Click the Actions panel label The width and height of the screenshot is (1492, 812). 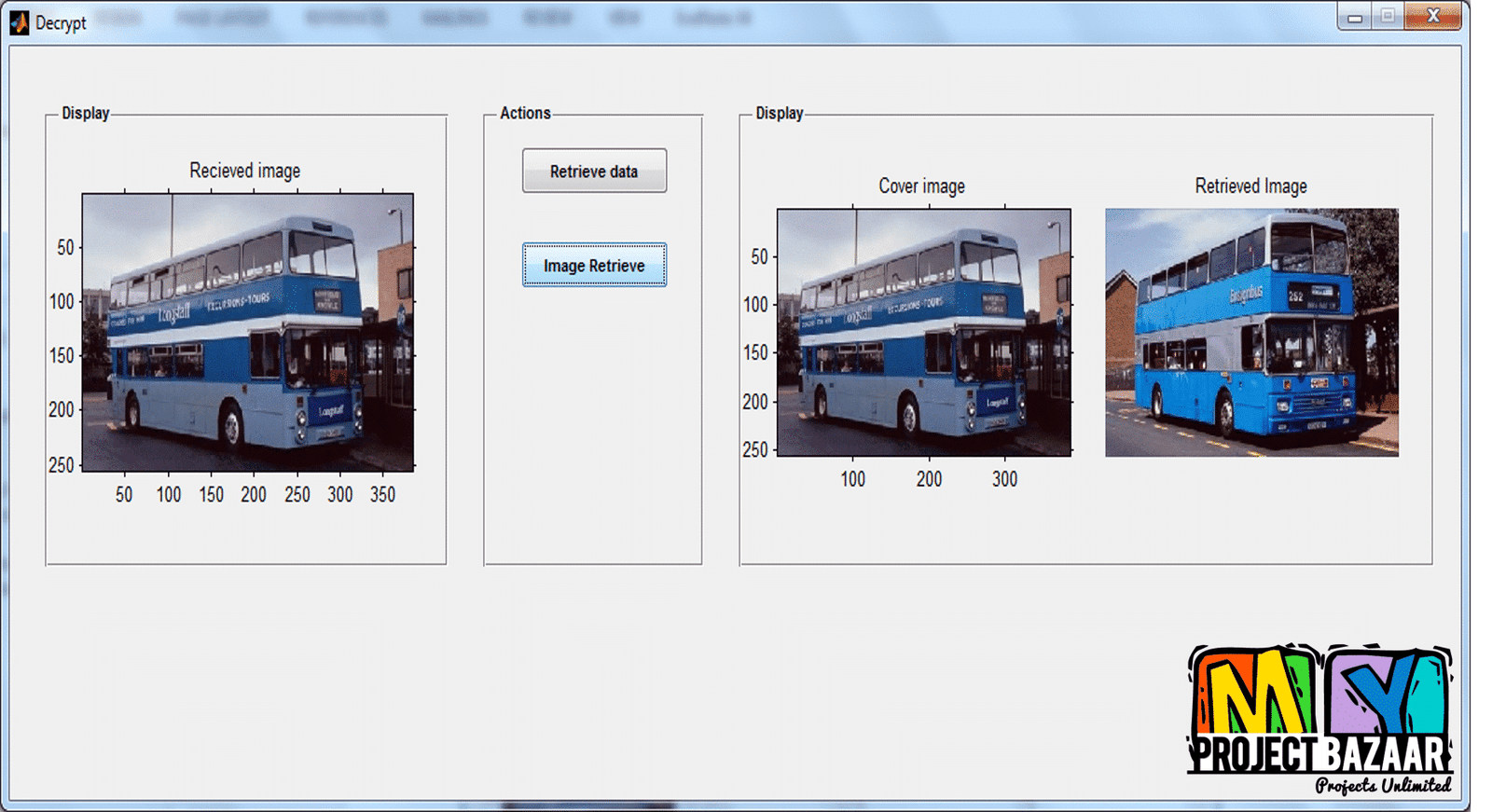point(525,113)
